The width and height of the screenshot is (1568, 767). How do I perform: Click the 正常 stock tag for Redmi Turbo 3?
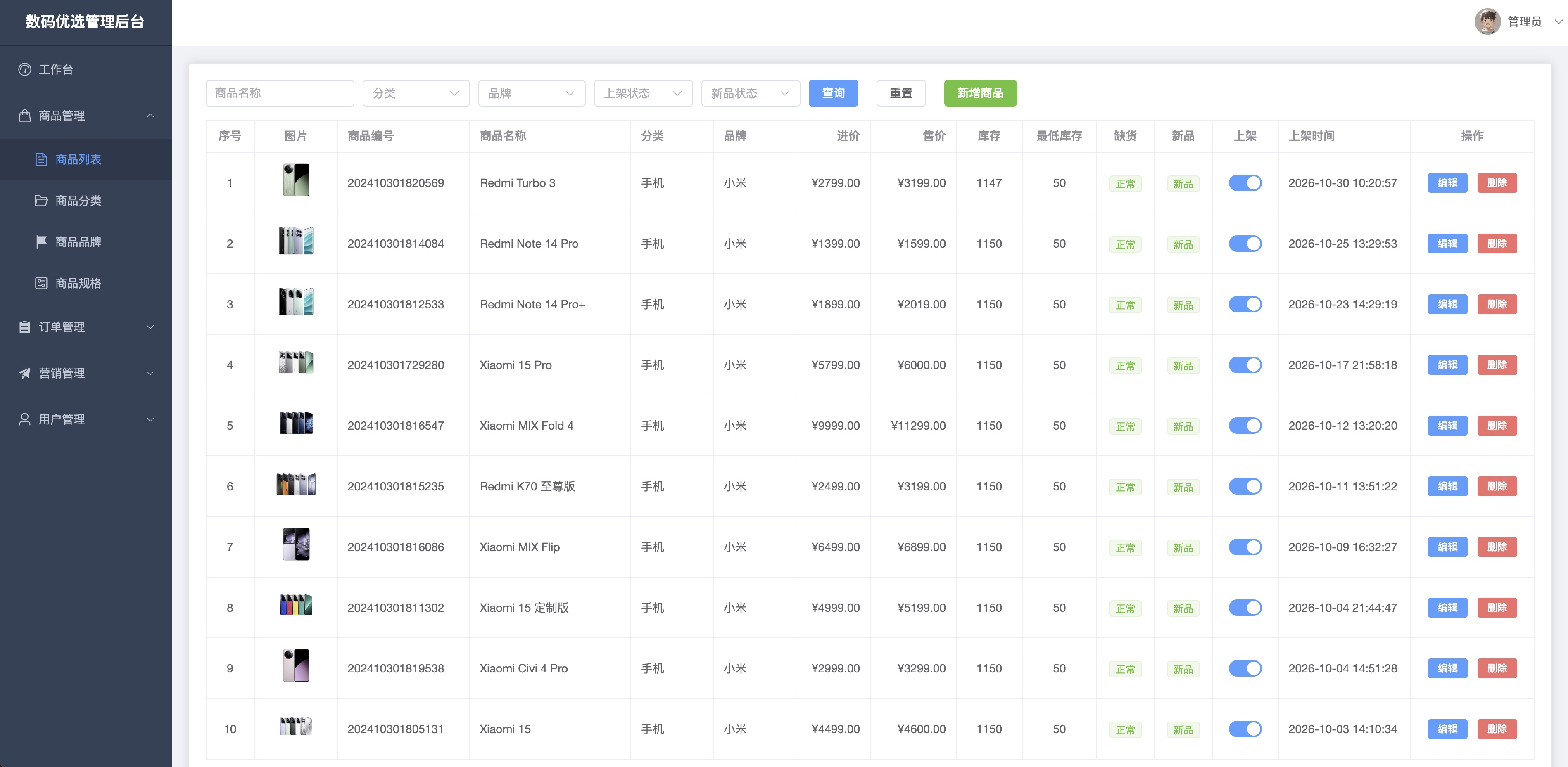[1125, 184]
